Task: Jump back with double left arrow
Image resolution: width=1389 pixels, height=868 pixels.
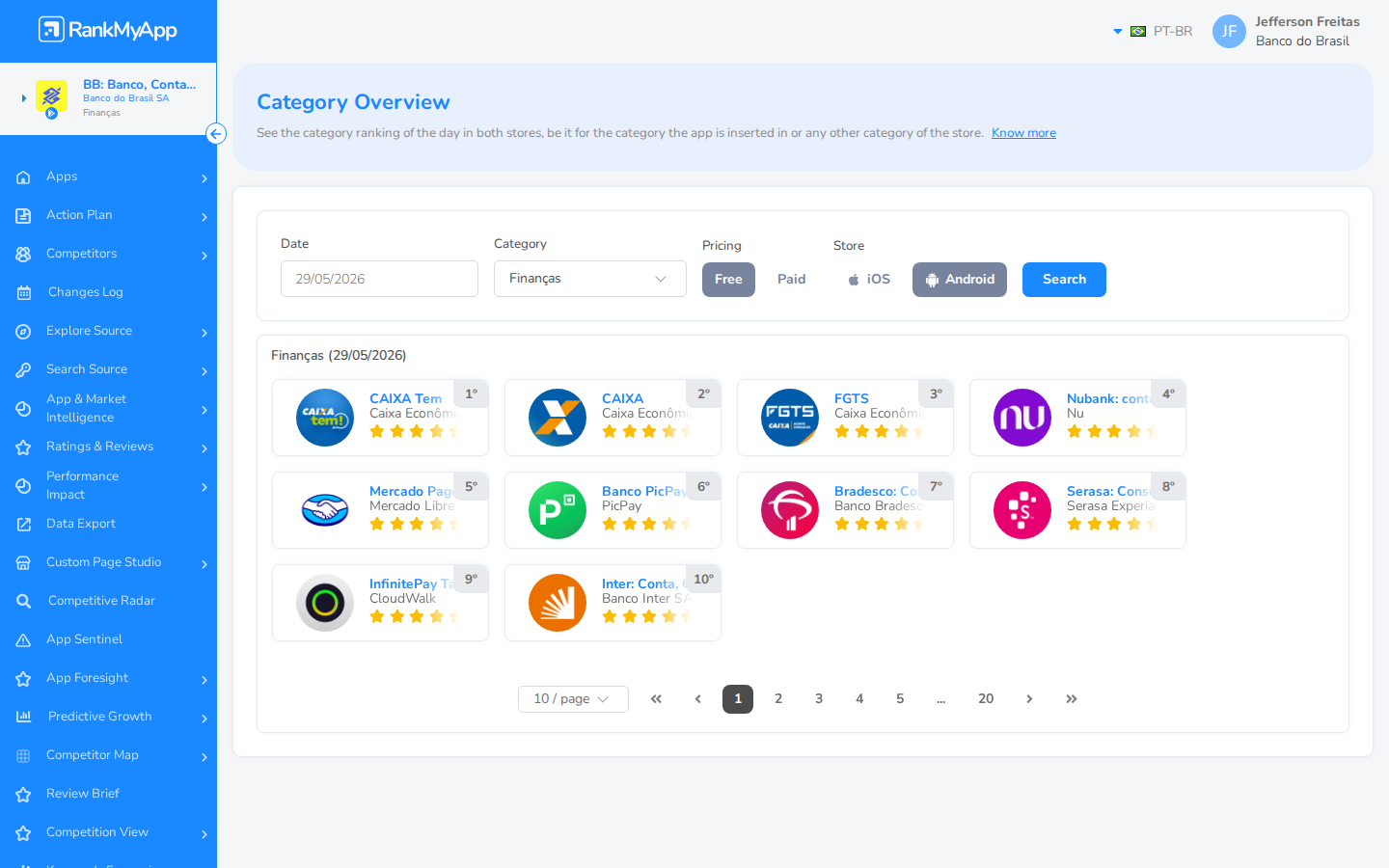Action: [656, 699]
